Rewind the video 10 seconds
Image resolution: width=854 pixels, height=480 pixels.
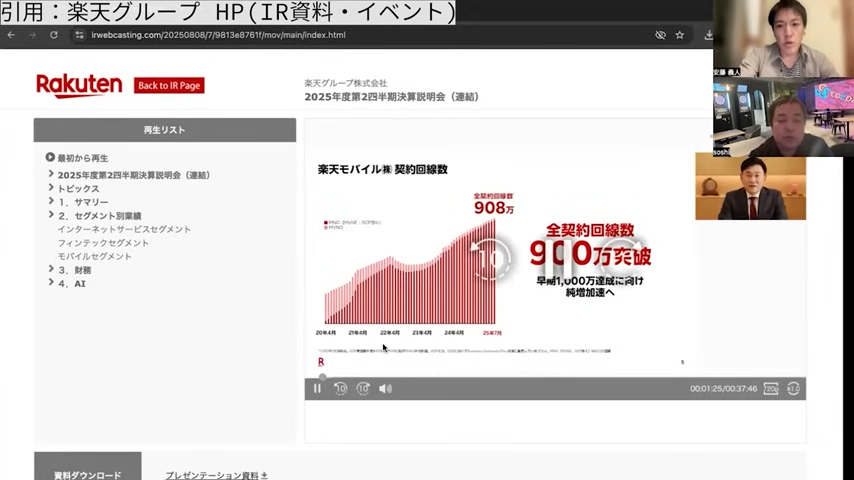point(340,388)
